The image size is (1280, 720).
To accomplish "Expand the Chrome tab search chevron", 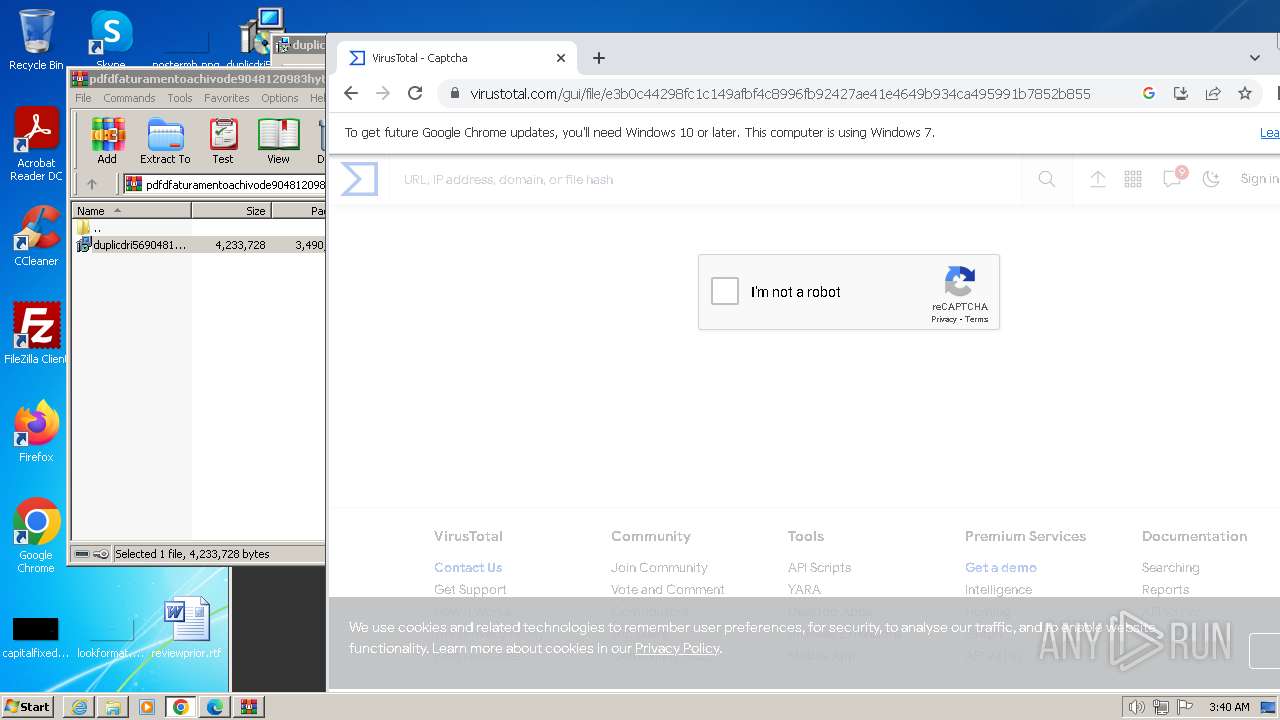I will click(1255, 58).
